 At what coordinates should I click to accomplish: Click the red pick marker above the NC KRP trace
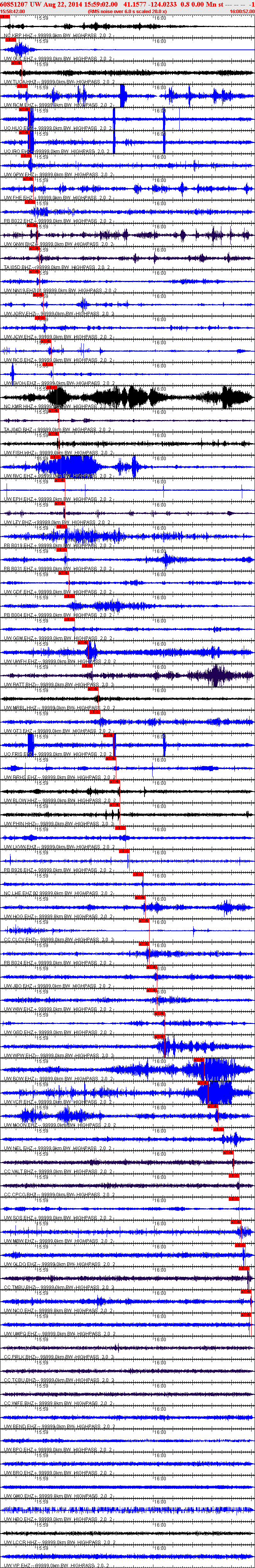[x=5, y=17]
